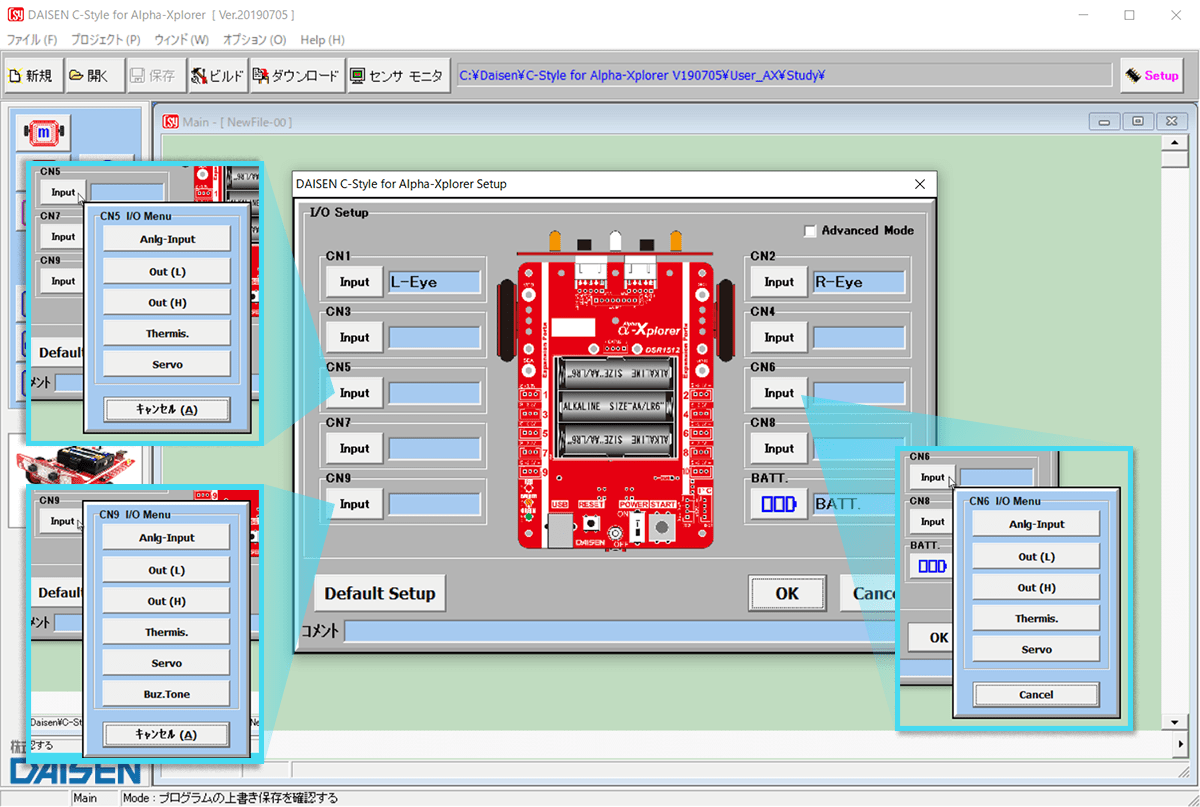
Task: Click キャンセル (A) in the CN5 I/O Menu
Action: [167, 408]
